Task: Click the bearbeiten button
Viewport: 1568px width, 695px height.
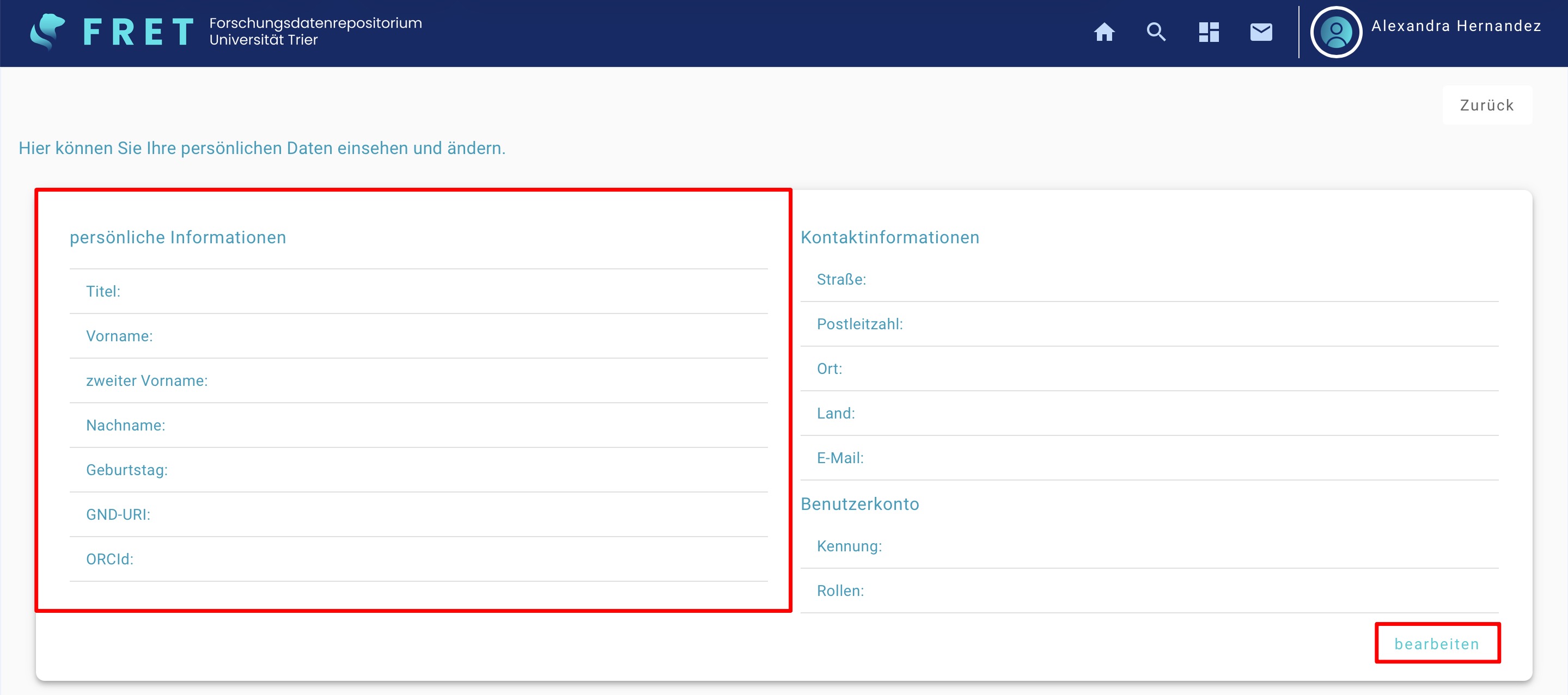Action: (1437, 643)
